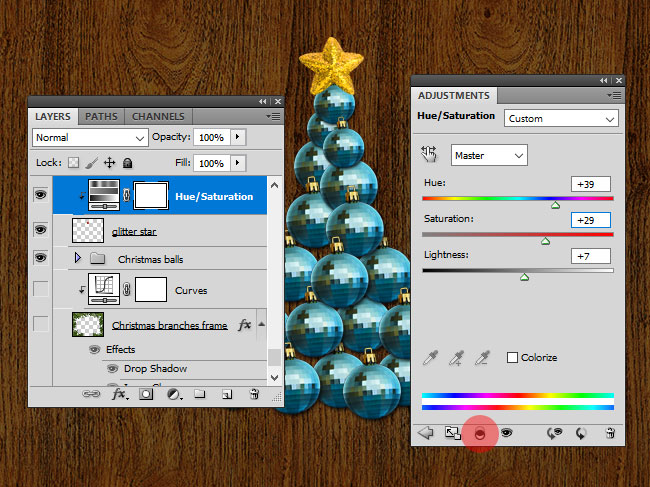Select the on-image targeted adjustment hand tool
The height and width of the screenshot is (487, 650).
click(429, 154)
